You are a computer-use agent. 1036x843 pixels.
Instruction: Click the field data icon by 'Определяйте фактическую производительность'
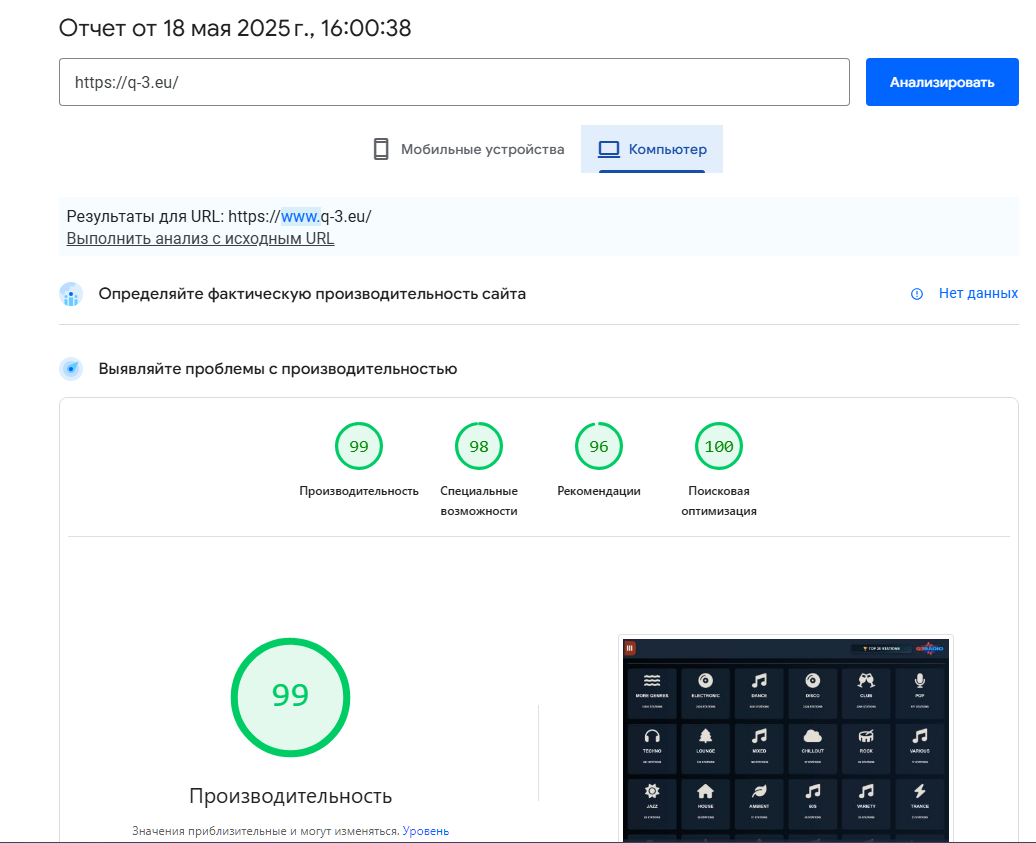[71, 294]
